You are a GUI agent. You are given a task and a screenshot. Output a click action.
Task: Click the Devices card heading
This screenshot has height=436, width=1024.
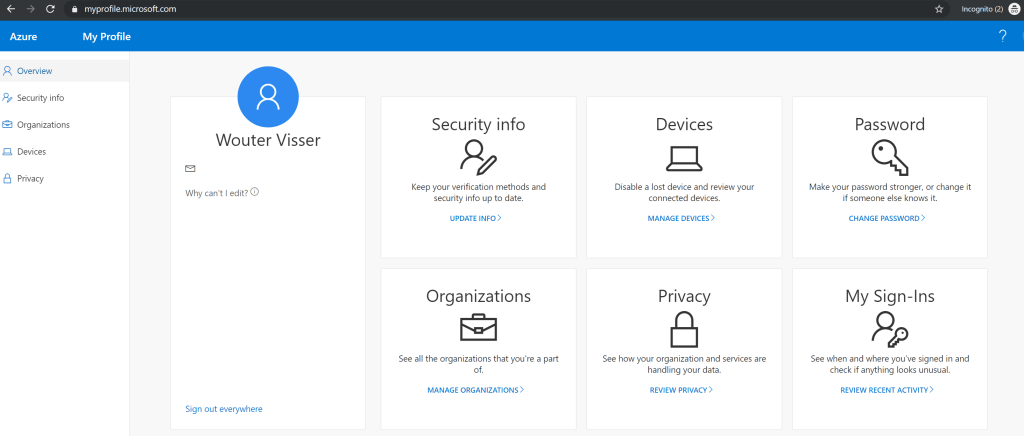[684, 124]
